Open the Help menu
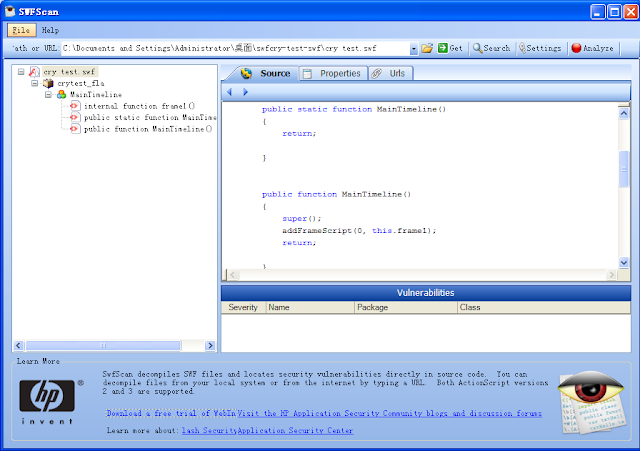The image size is (640, 451). coord(50,30)
